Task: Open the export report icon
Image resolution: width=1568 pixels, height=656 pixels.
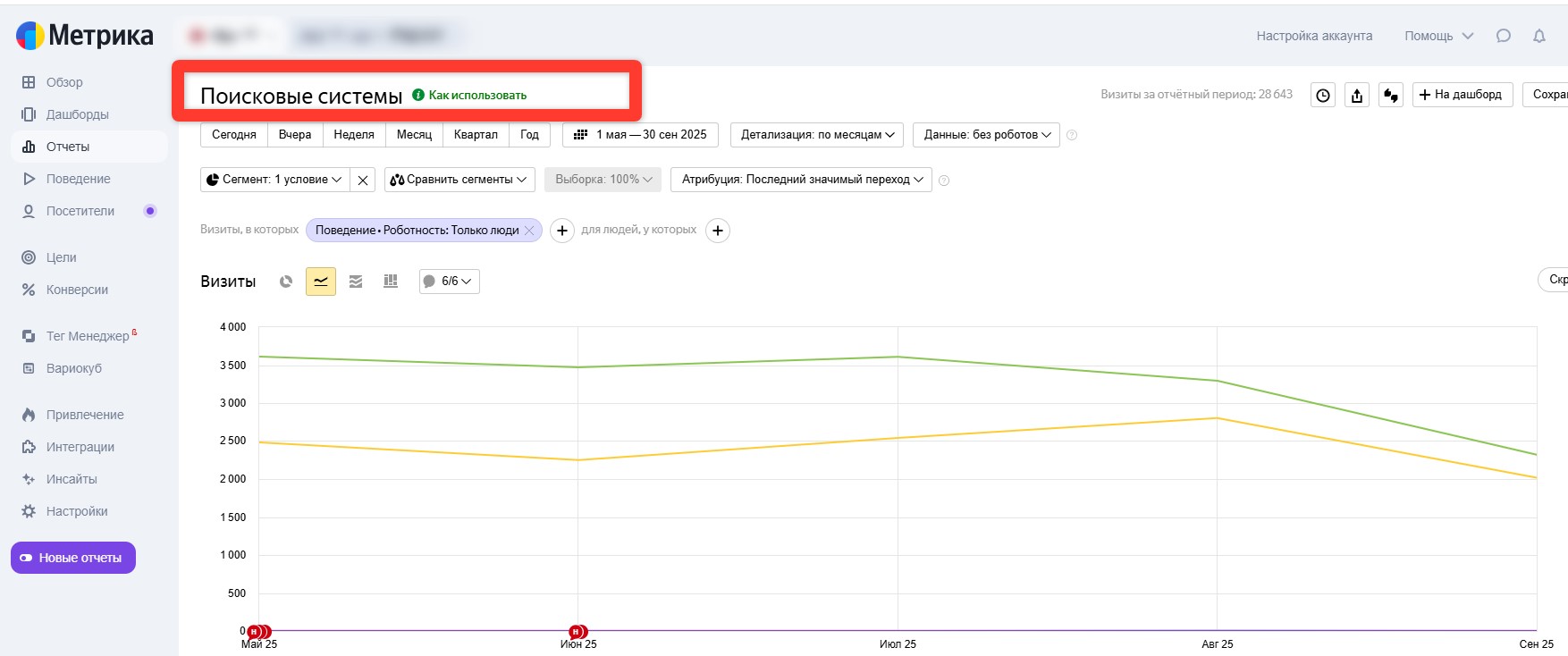Action: point(1357,95)
